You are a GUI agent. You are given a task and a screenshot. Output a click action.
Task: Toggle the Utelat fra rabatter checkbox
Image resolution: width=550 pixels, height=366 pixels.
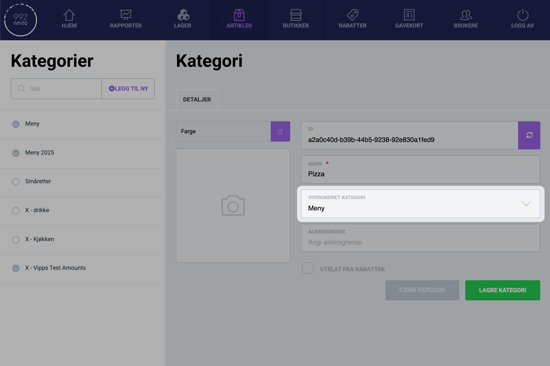point(308,268)
